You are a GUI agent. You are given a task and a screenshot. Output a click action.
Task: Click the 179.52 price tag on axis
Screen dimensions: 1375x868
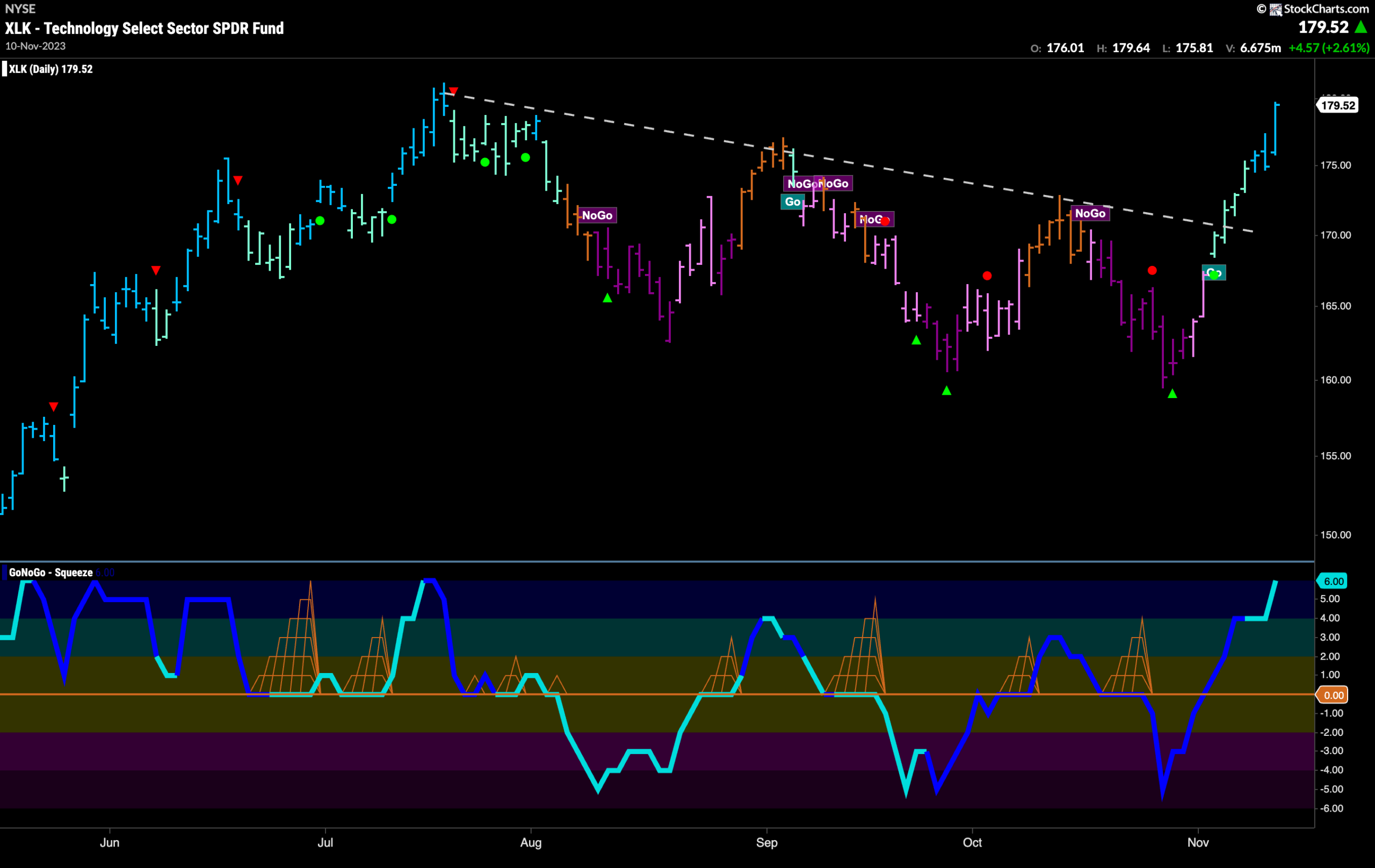point(1337,105)
